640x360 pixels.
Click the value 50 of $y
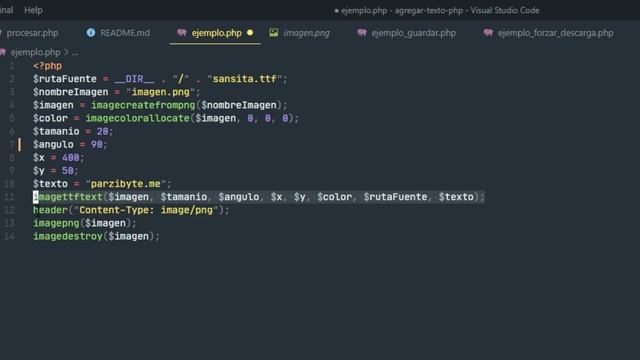(67, 171)
